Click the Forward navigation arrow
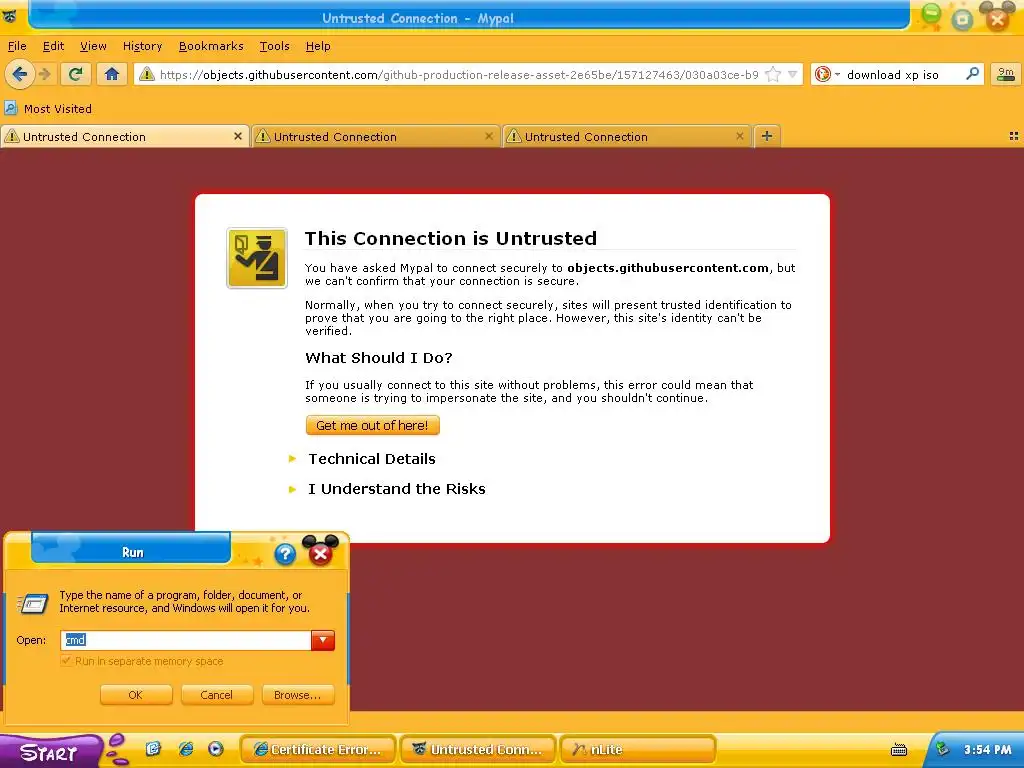 [44, 74]
